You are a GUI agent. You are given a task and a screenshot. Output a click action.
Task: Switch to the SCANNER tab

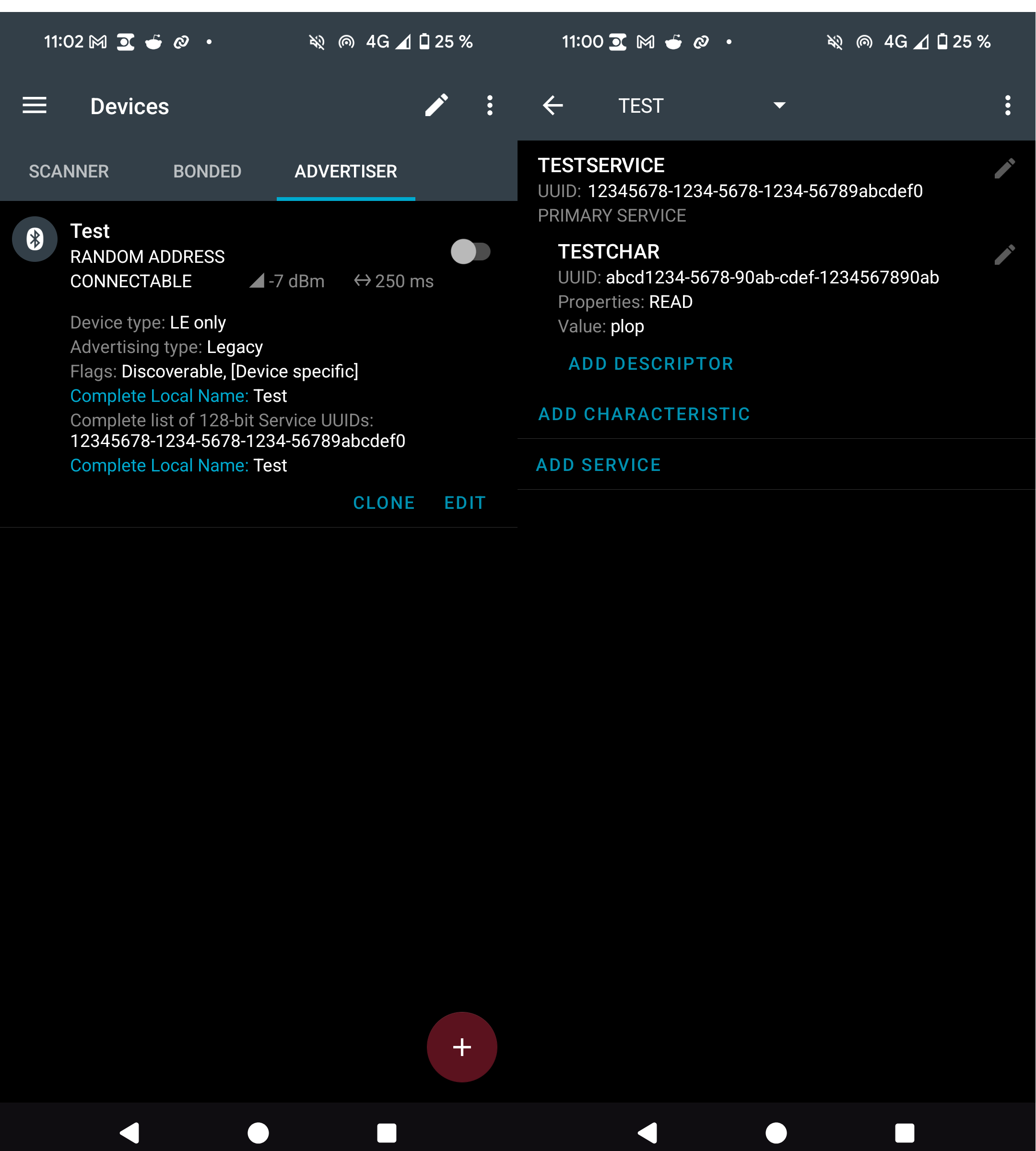tap(69, 171)
